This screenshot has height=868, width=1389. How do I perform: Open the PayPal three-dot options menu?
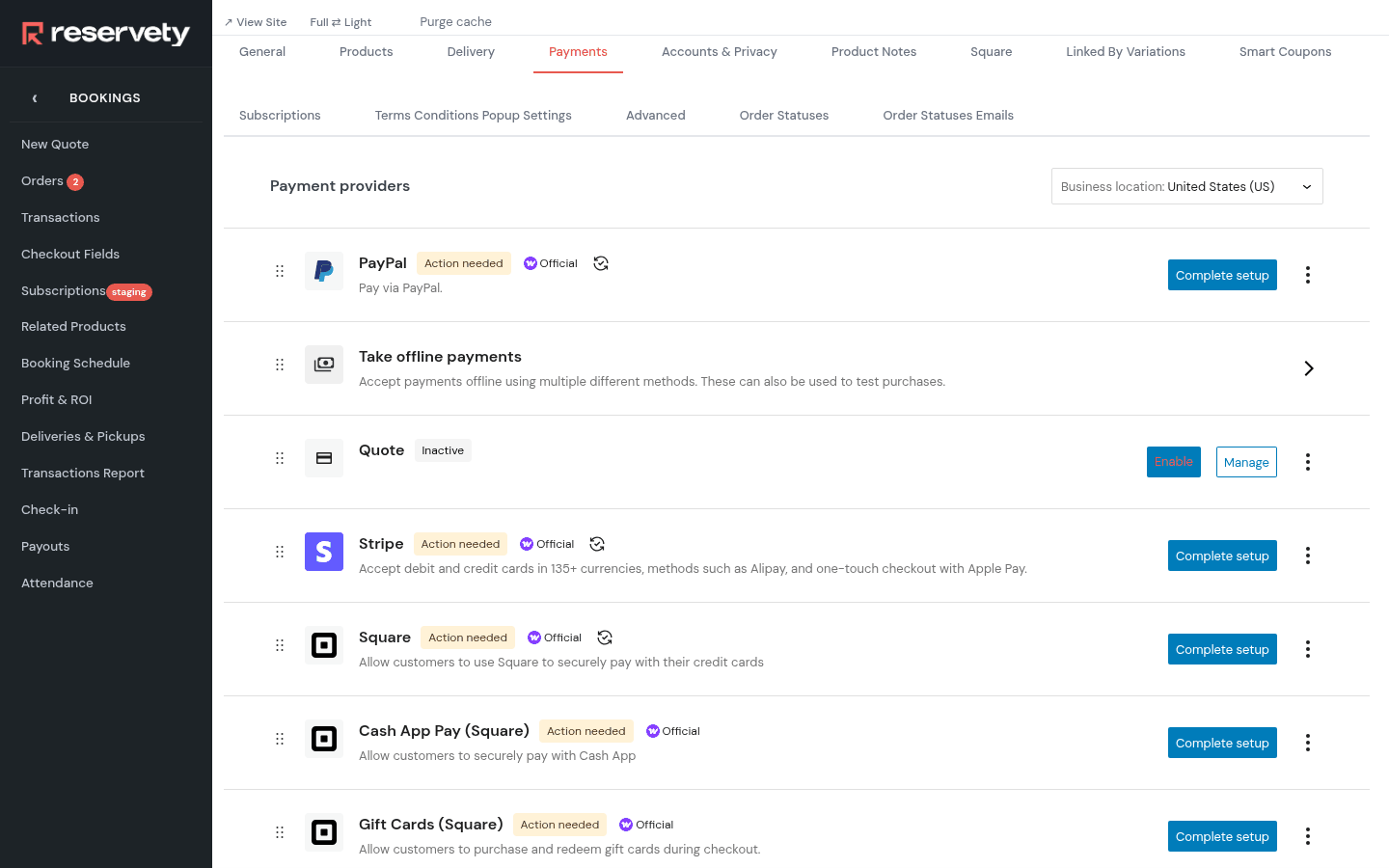pos(1308,275)
